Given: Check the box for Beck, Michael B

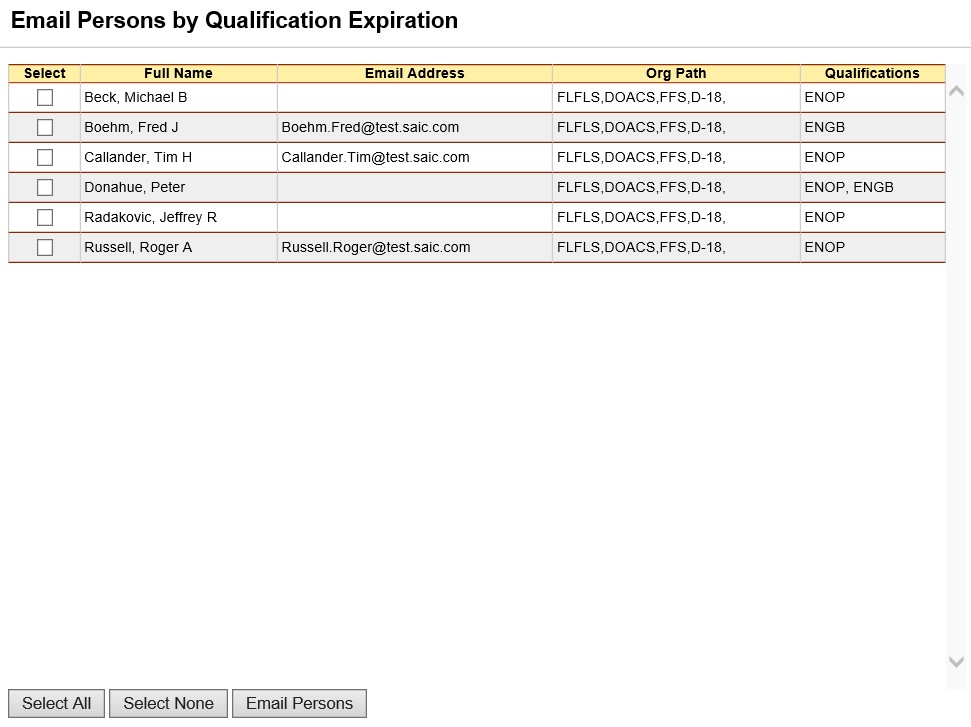Looking at the screenshot, I should [45, 97].
